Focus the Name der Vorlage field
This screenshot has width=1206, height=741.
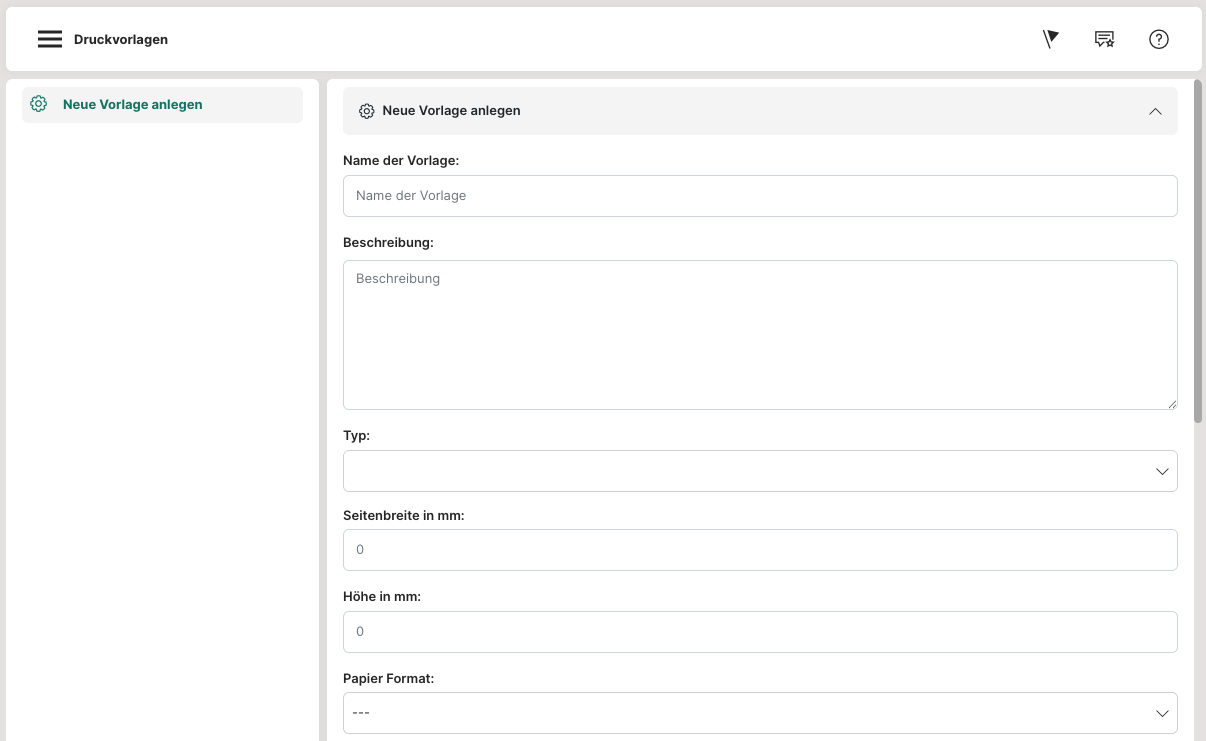[x=759, y=196]
